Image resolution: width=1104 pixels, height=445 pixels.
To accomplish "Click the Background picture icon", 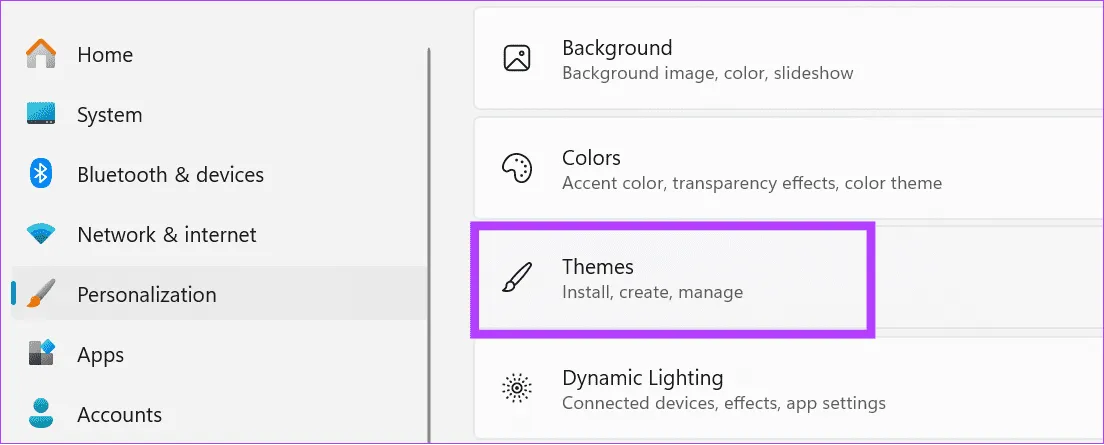I will point(517,59).
